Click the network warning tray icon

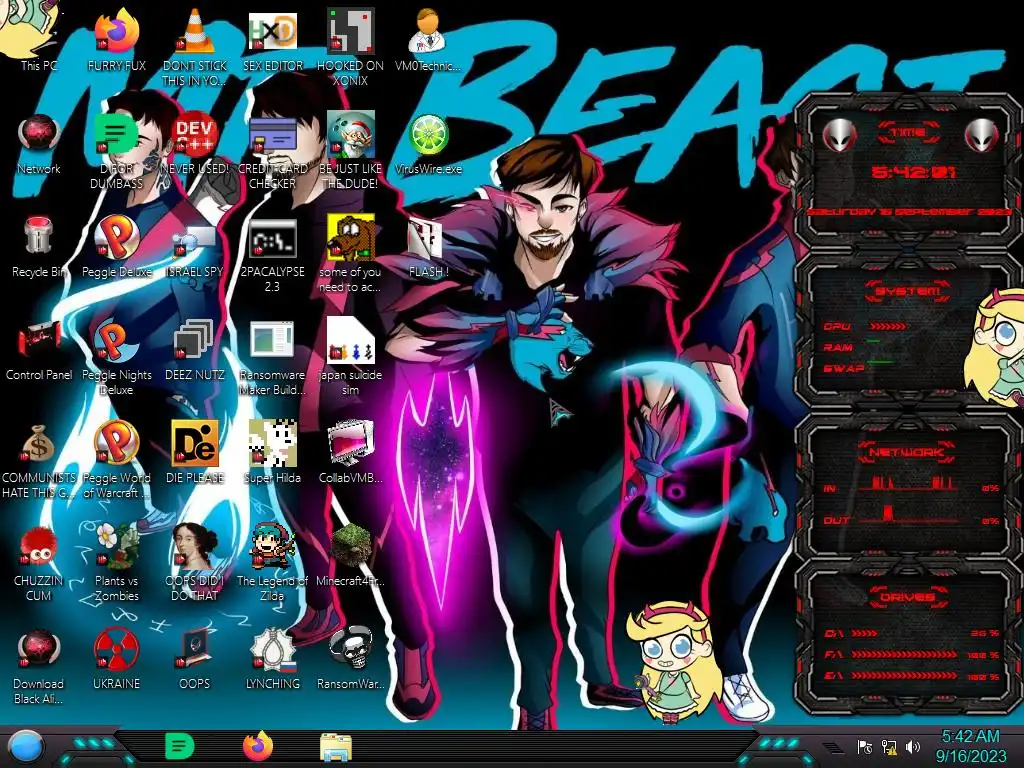pos(889,747)
